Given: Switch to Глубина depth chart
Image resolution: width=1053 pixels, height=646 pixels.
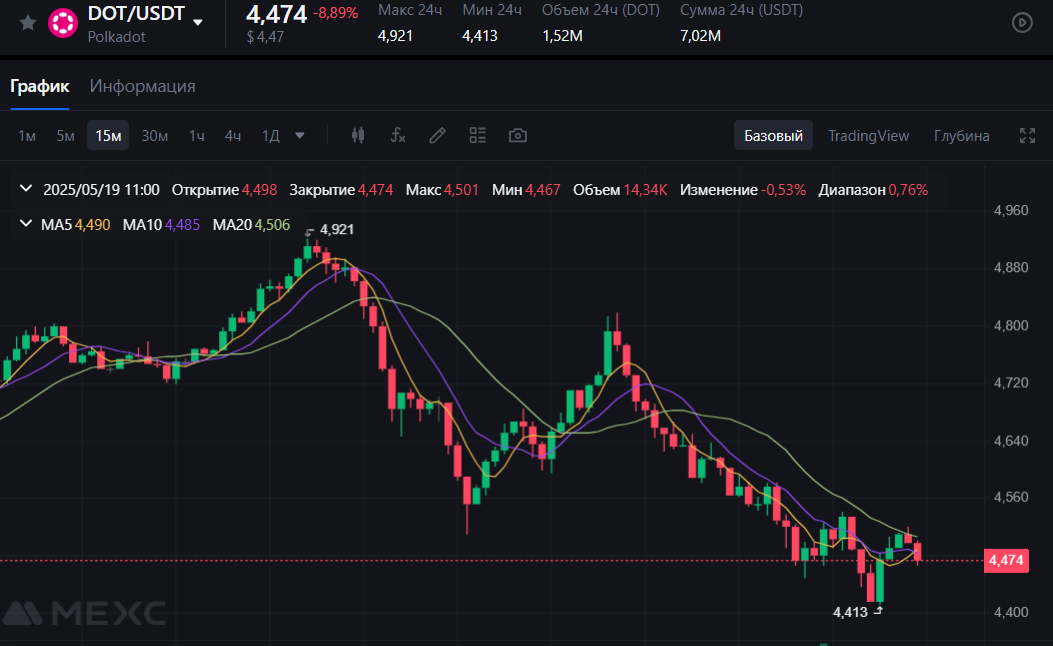Looking at the screenshot, I should click(x=962, y=136).
